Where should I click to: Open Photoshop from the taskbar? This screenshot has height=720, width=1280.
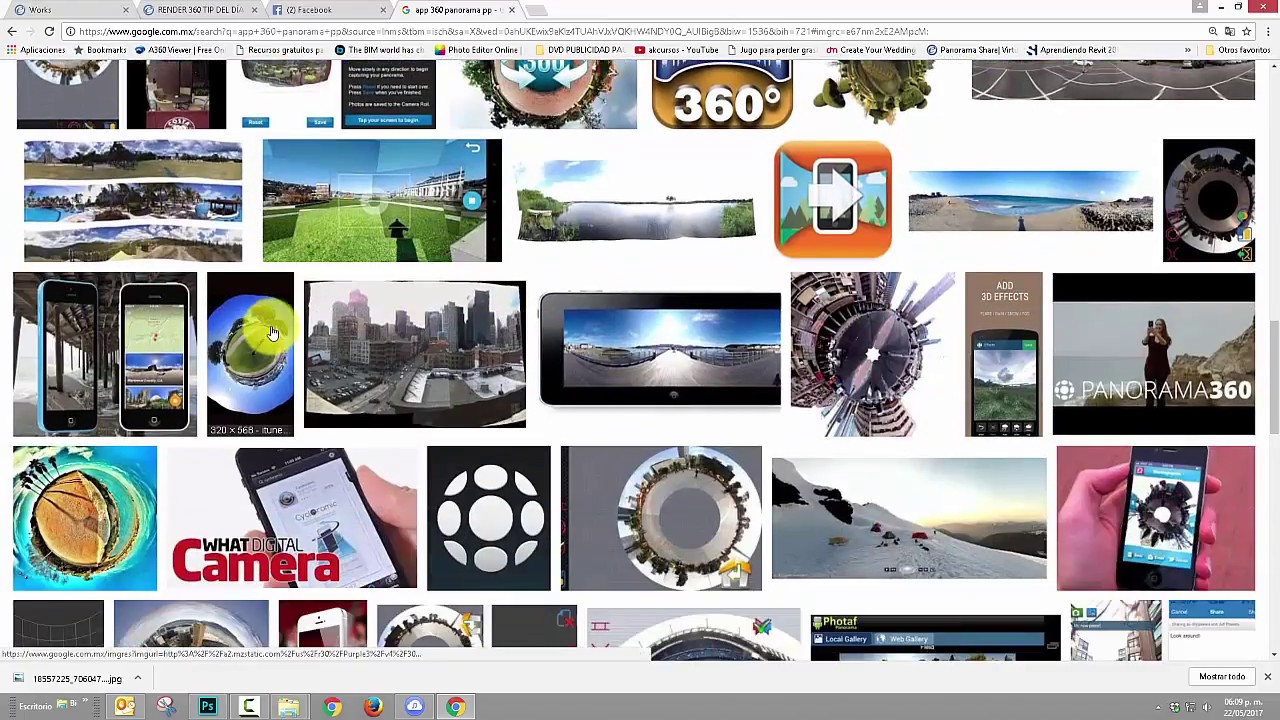[208, 707]
